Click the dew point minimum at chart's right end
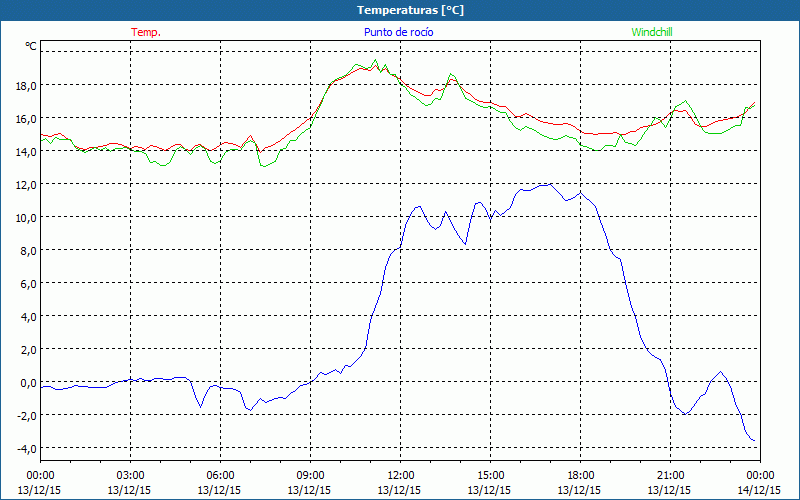Screen dimensions: 800x500 click(x=754, y=440)
